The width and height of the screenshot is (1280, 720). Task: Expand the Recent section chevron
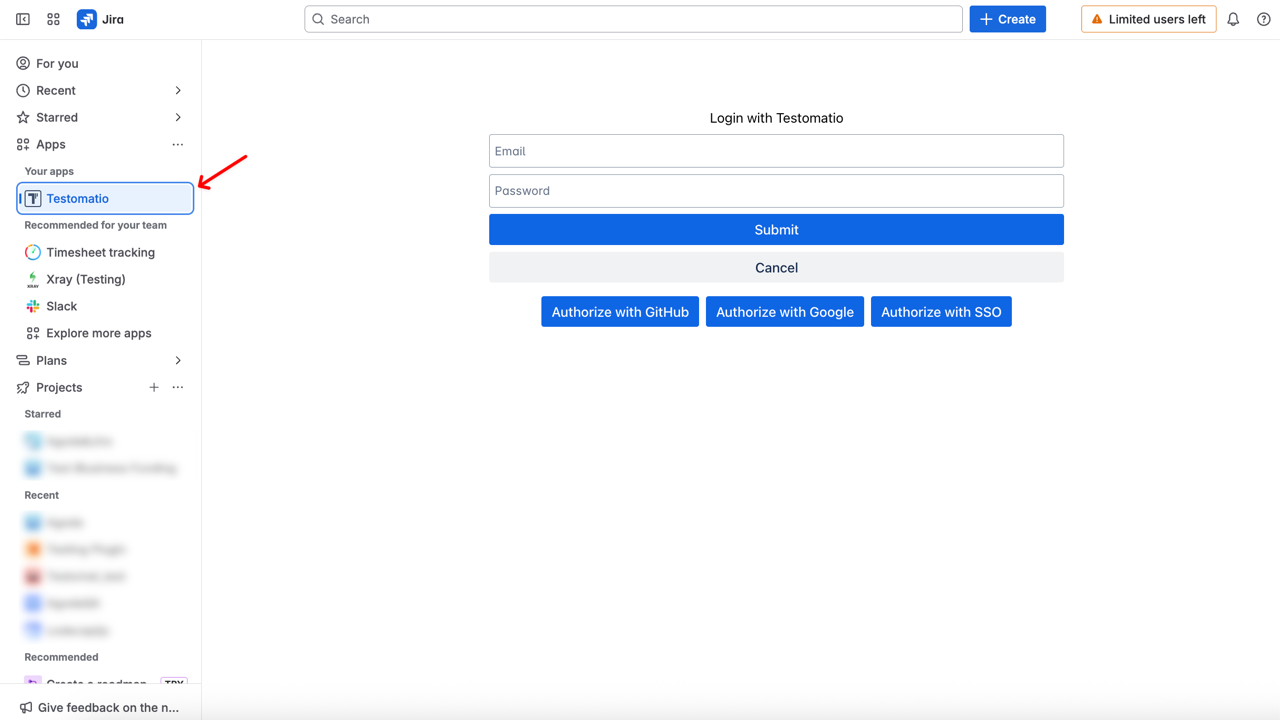pyautogui.click(x=178, y=90)
